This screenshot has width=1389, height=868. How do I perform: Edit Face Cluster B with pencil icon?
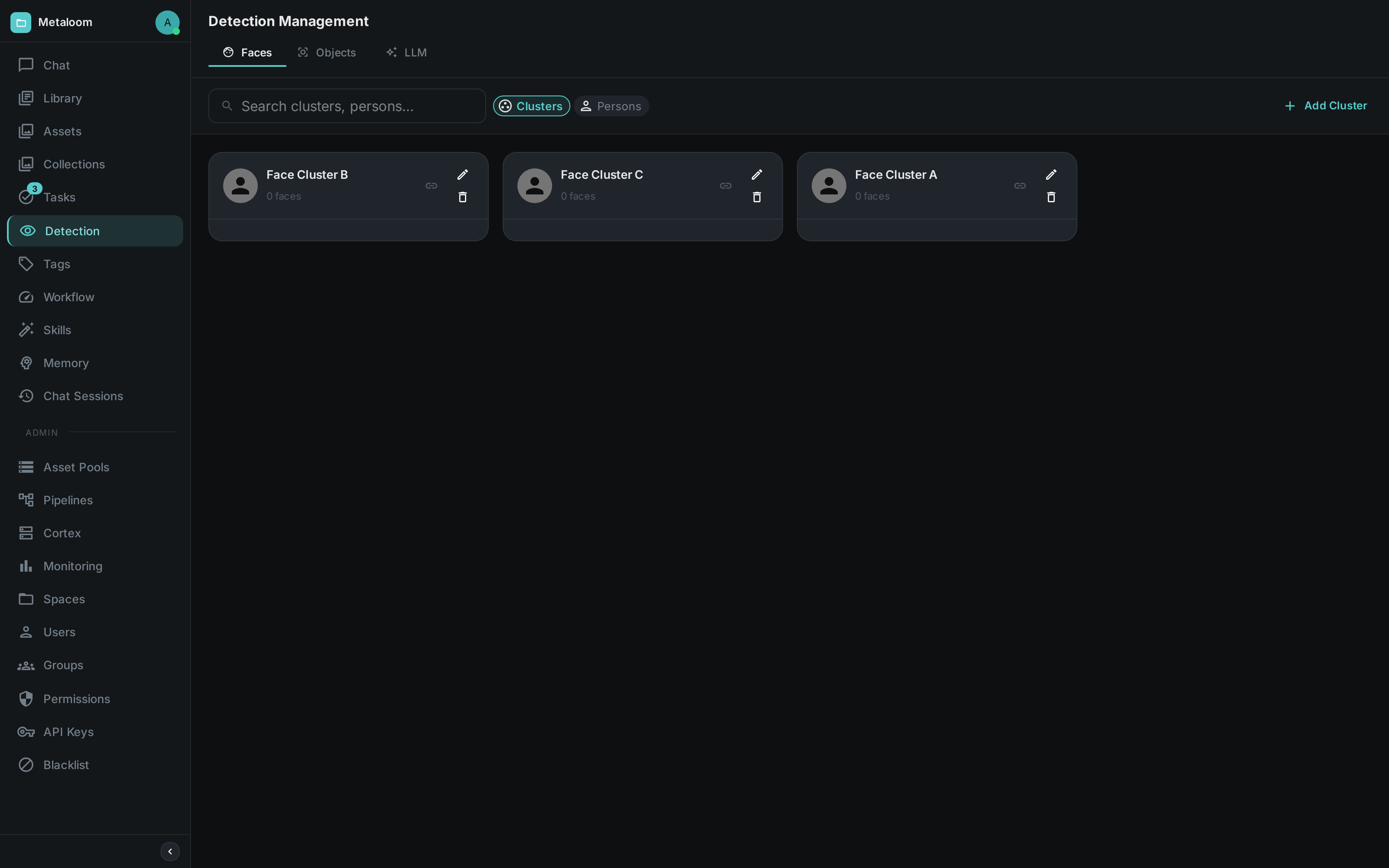tap(463, 174)
